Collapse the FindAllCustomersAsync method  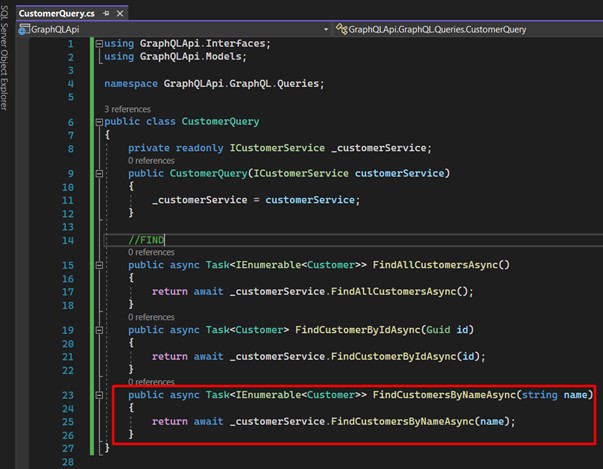(x=98, y=265)
